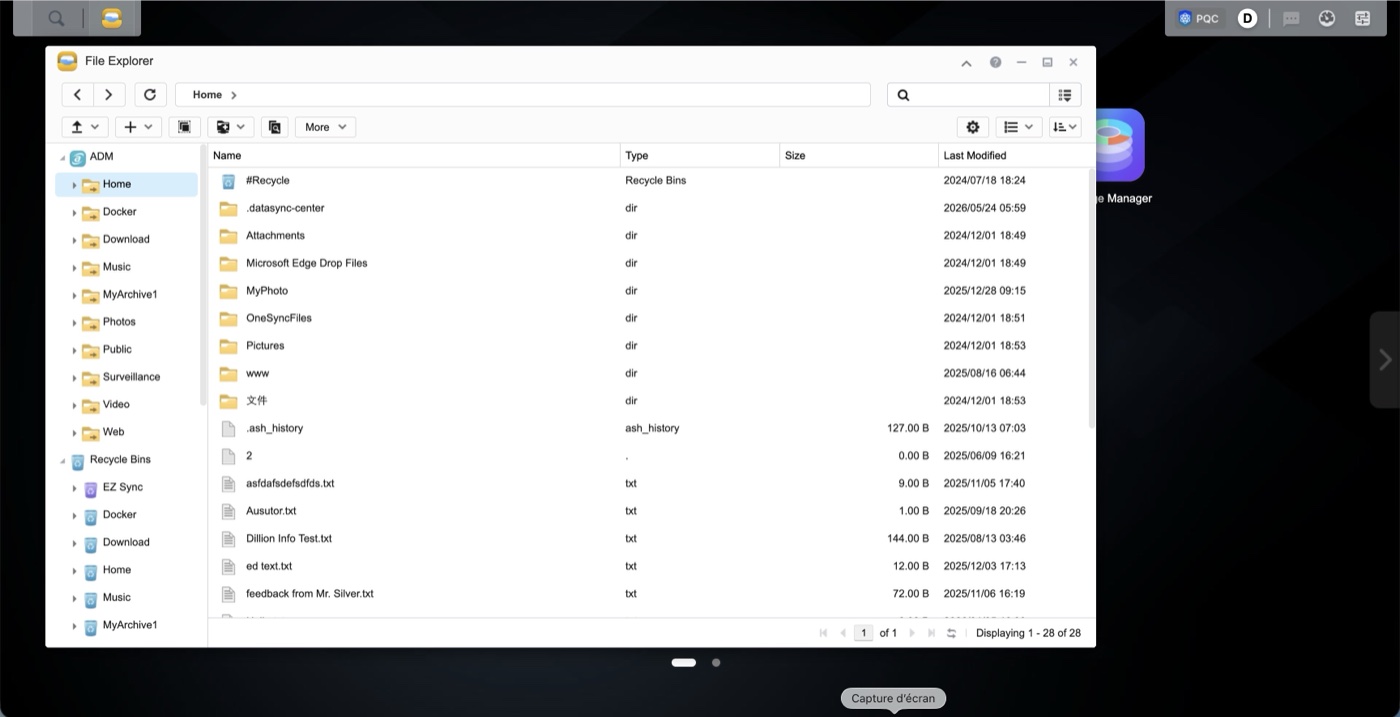Open advanced search options list icon
The height and width of the screenshot is (717, 1400).
tap(1065, 95)
